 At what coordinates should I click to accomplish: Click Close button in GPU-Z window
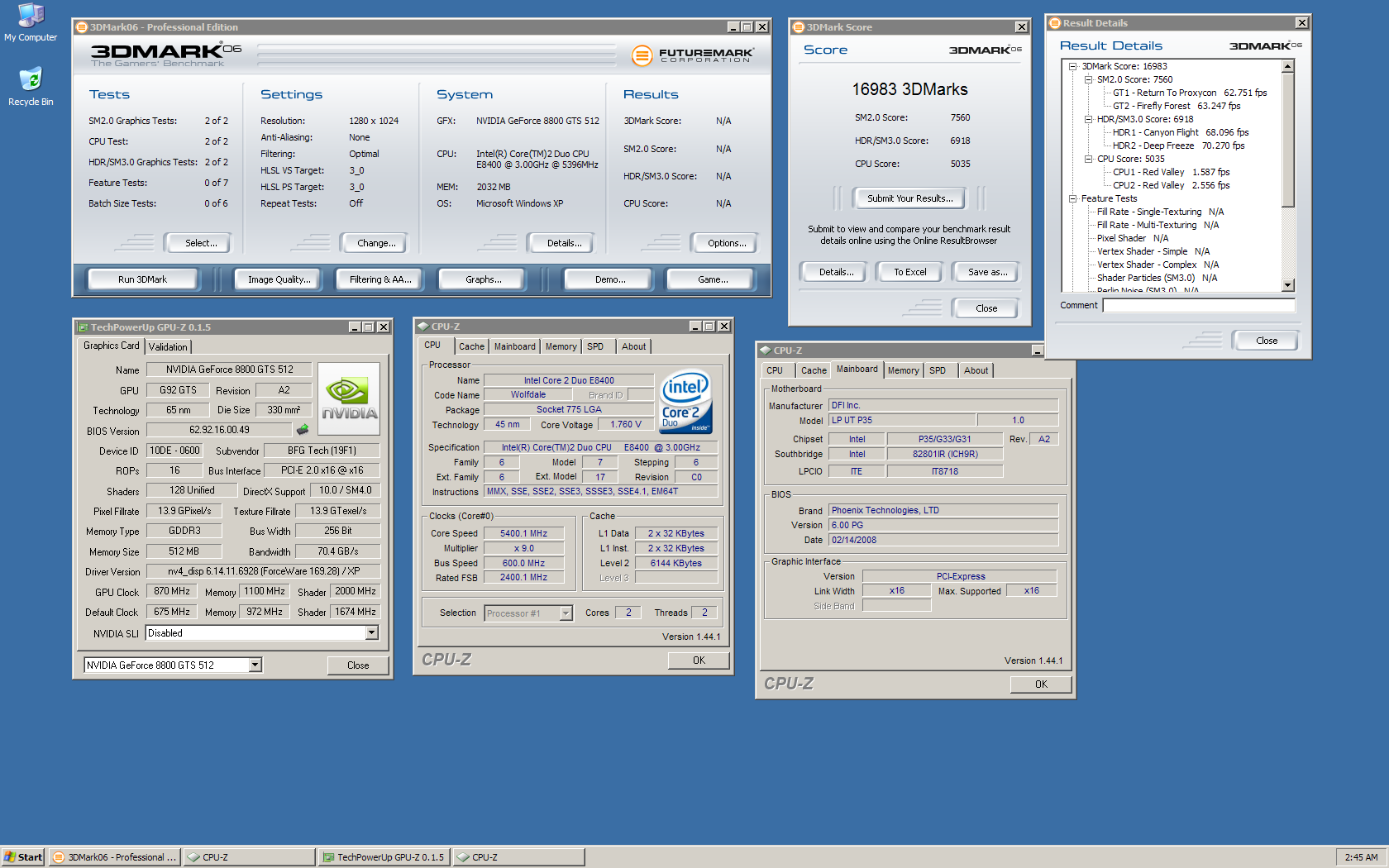pos(358,665)
